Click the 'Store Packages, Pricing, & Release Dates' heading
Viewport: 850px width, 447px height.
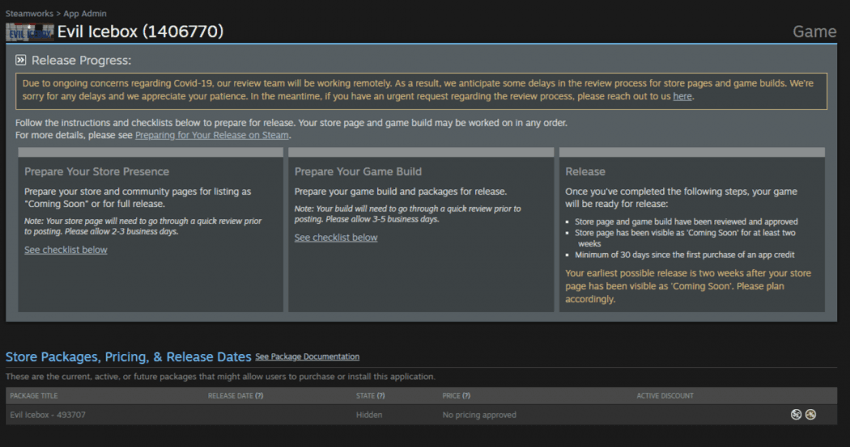tap(128, 357)
